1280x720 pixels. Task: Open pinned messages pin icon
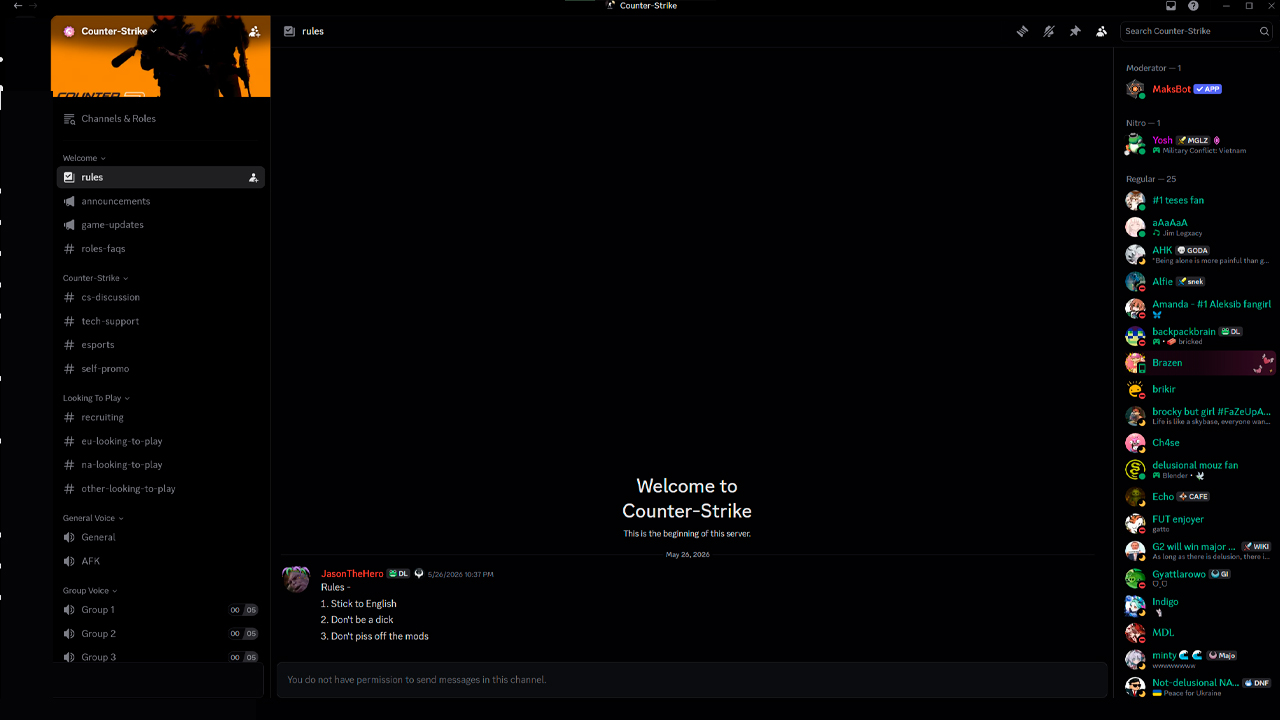click(1075, 31)
